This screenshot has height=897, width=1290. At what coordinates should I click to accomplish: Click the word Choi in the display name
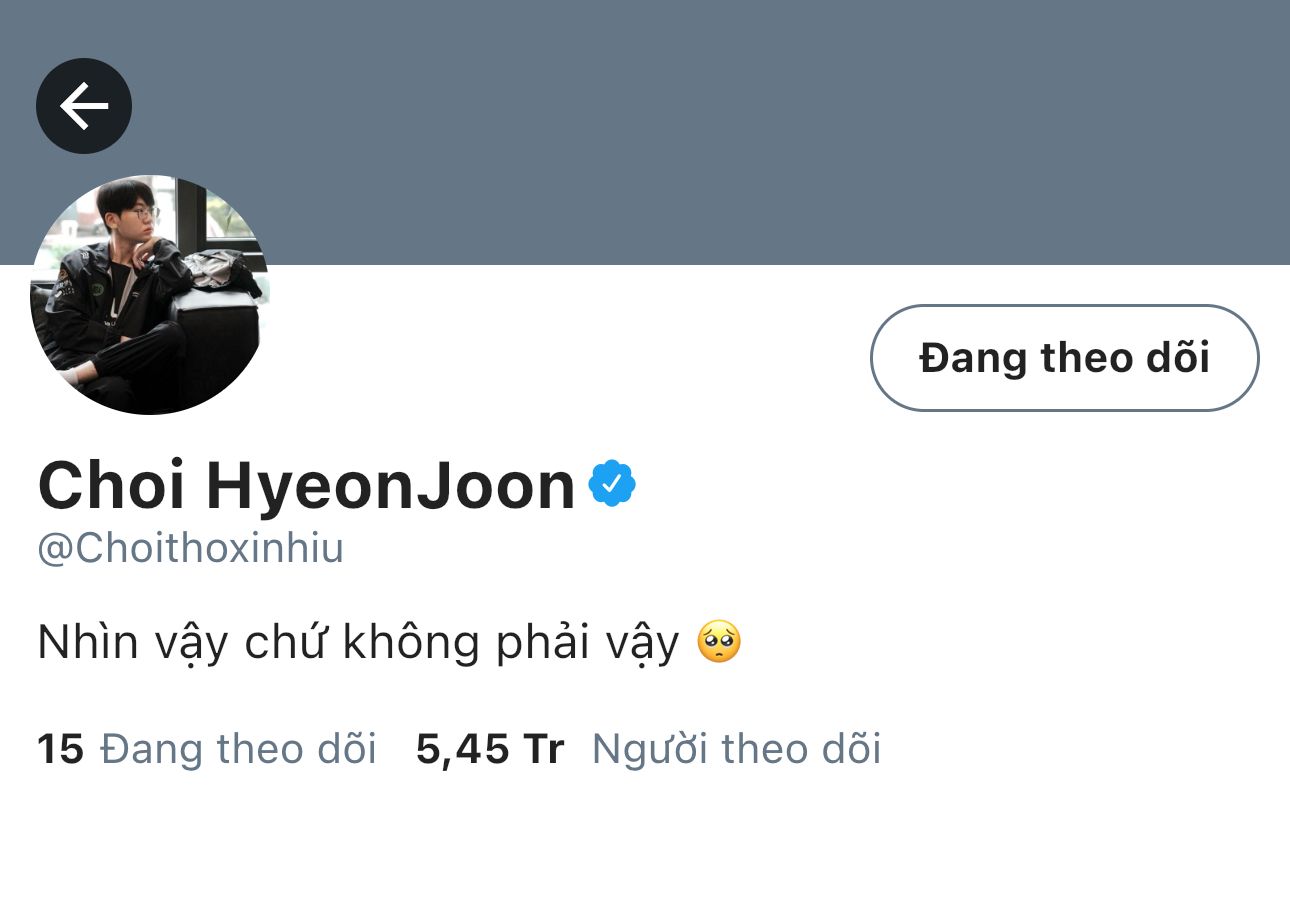coord(111,486)
